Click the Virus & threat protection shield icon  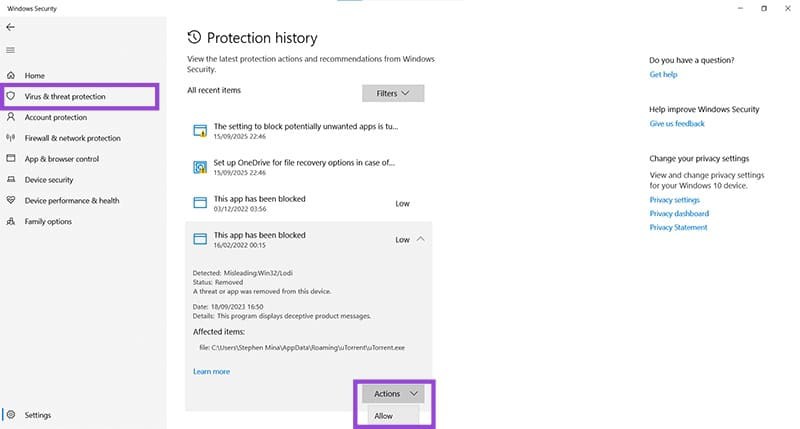[x=11, y=97]
